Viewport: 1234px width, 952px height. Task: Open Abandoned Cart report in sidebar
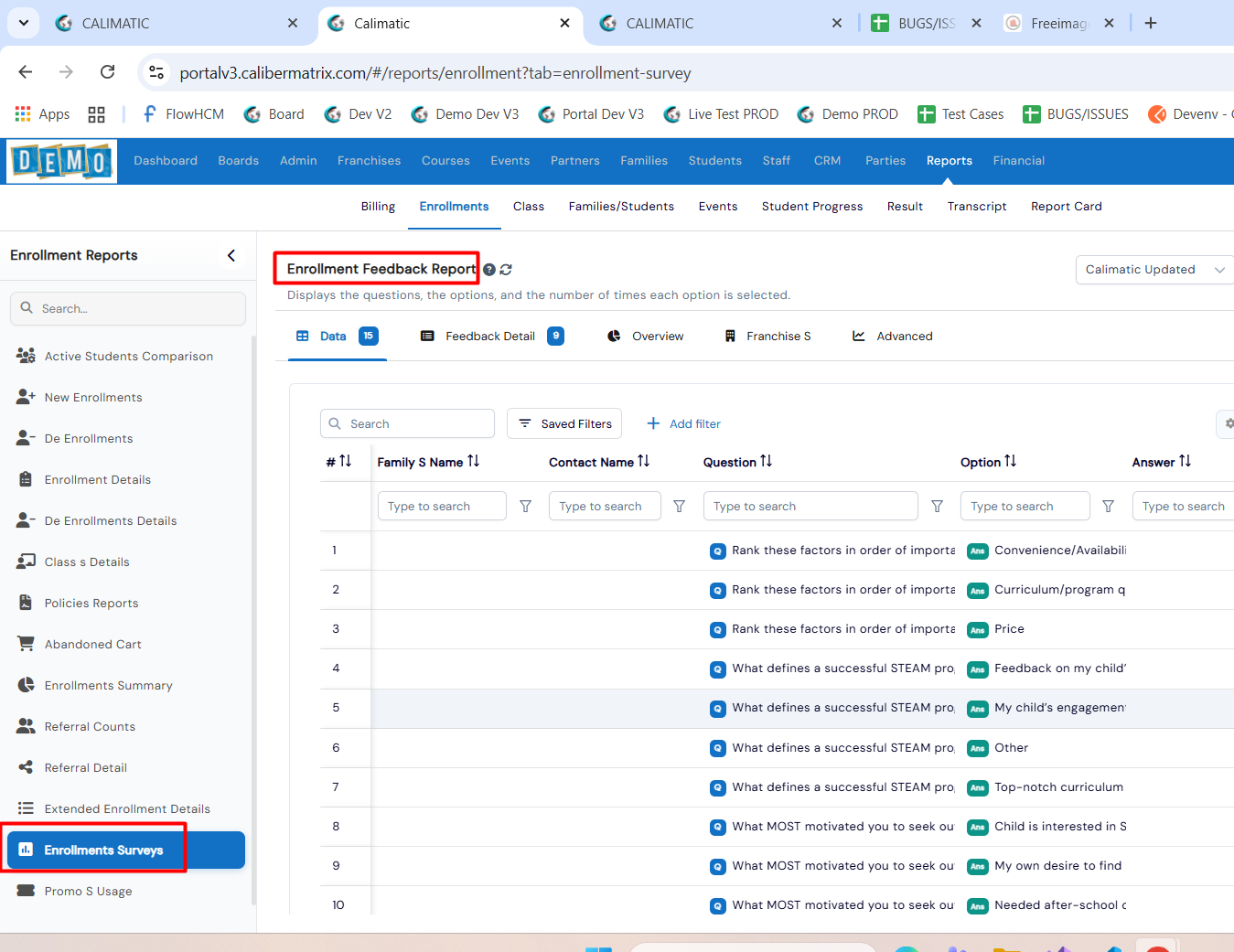[92, 645]
